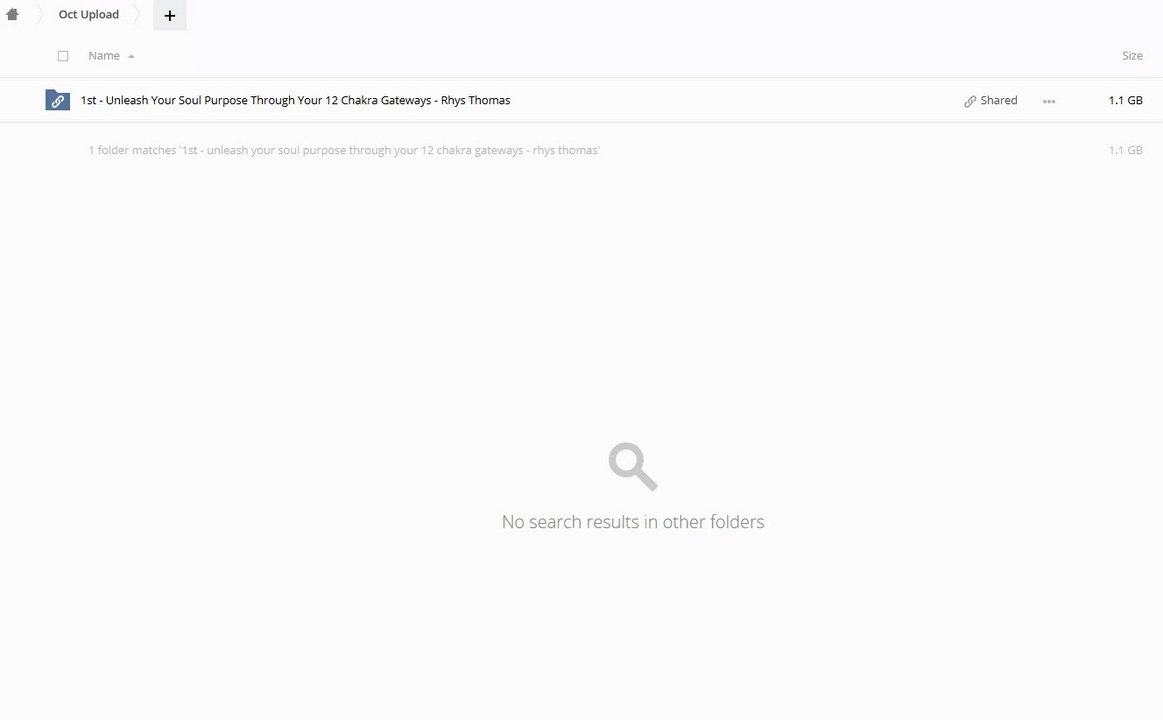This screenshot has width=1163, height=720.
Task: Toggle sort using the arrow next to Name
Action: coord(131,57)
